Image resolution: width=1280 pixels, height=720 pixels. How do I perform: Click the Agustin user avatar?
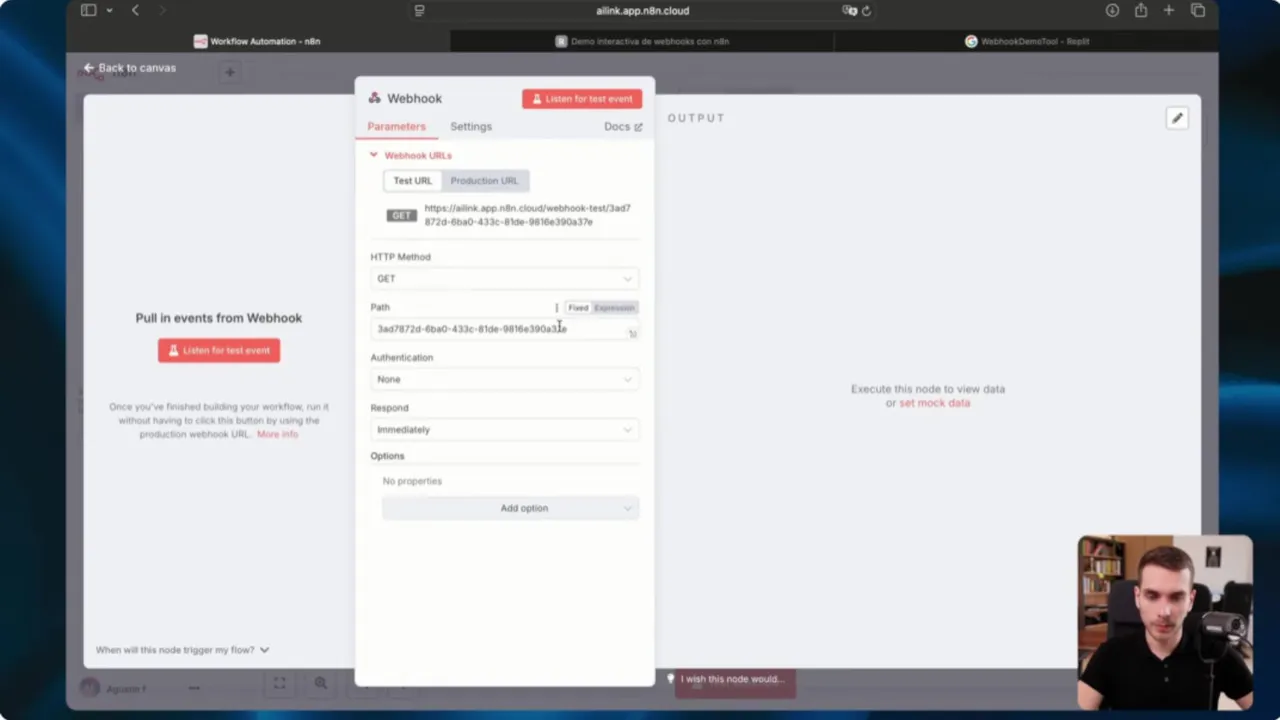pyautogui.click(x=90, y=688)
